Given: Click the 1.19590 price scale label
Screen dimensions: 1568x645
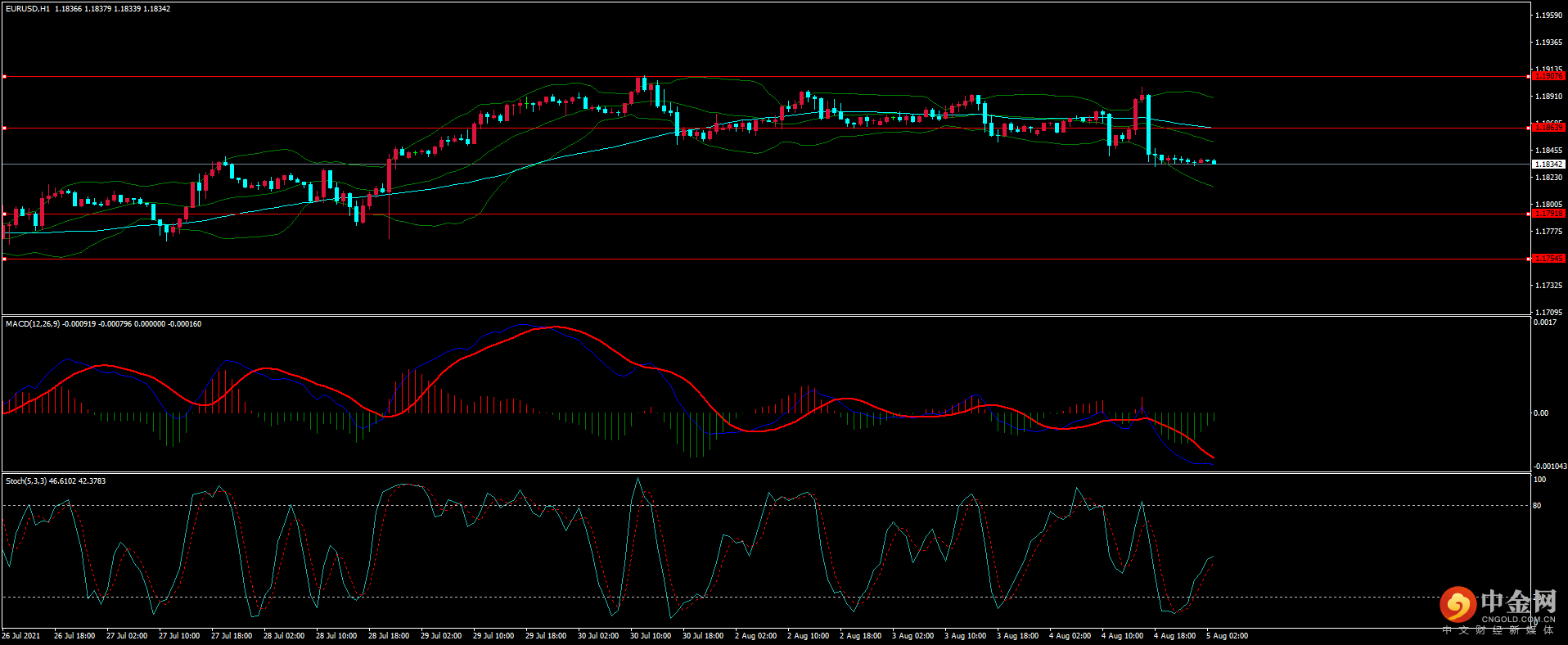Looking at the screenshot, I should coord(1548,16).
